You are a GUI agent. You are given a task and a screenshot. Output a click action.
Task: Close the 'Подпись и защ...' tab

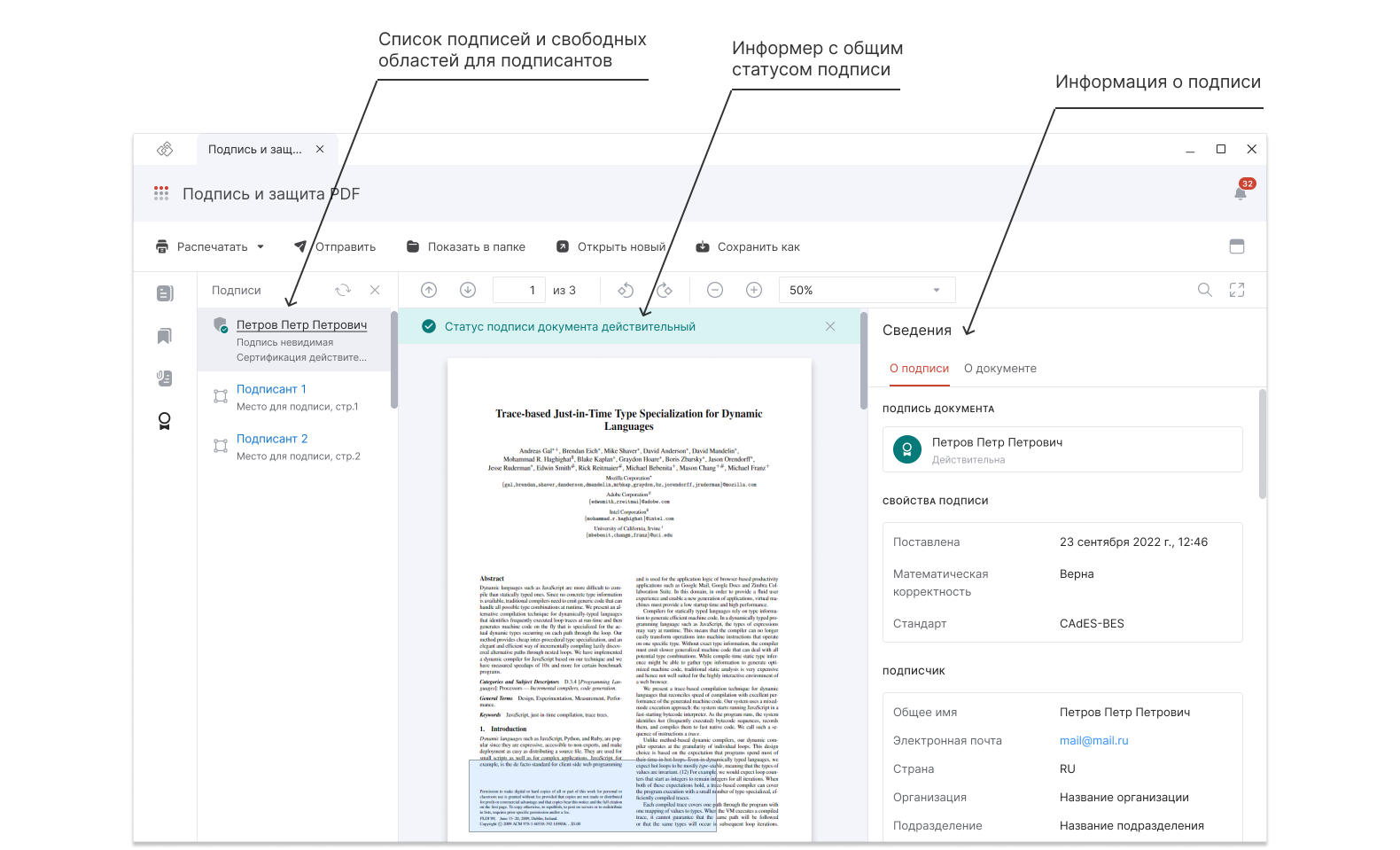[320, 149]
